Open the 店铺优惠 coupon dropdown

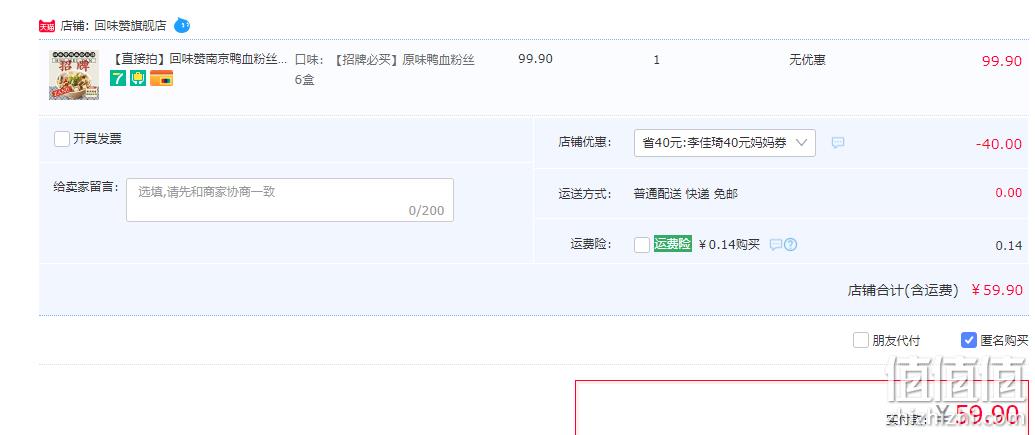click(x=725, y=143)
